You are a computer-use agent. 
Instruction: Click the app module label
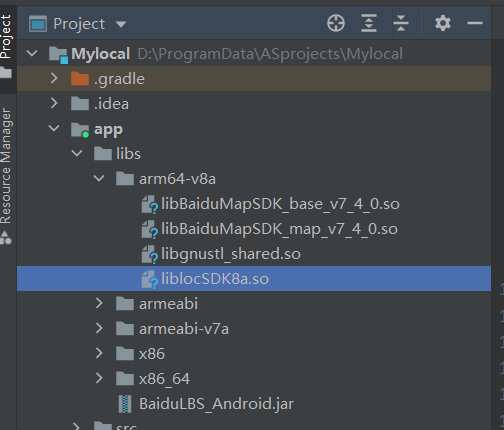(108, 129)
